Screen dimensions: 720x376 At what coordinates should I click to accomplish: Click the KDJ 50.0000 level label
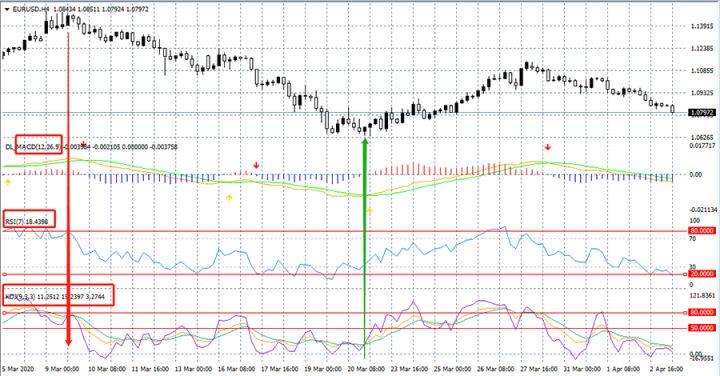(x=702, y=328)
